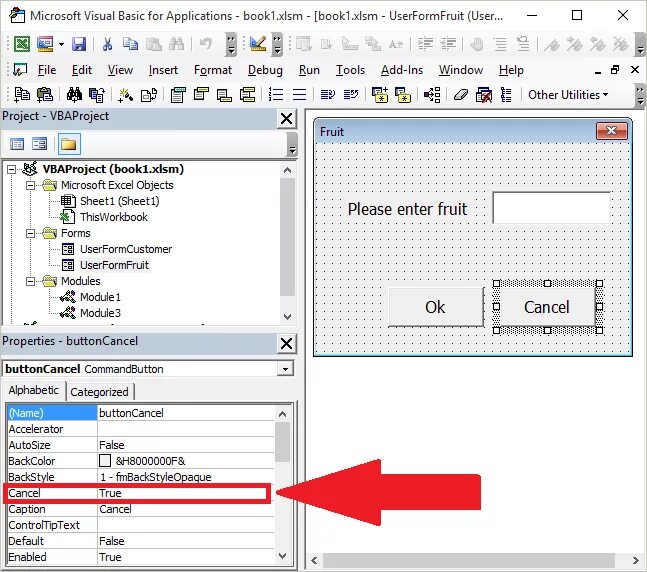The height and width of the screenshot is (572, 647).
Task: Click the numbered list icon in the utilities toolbar
Action: [x=276, y=95]
